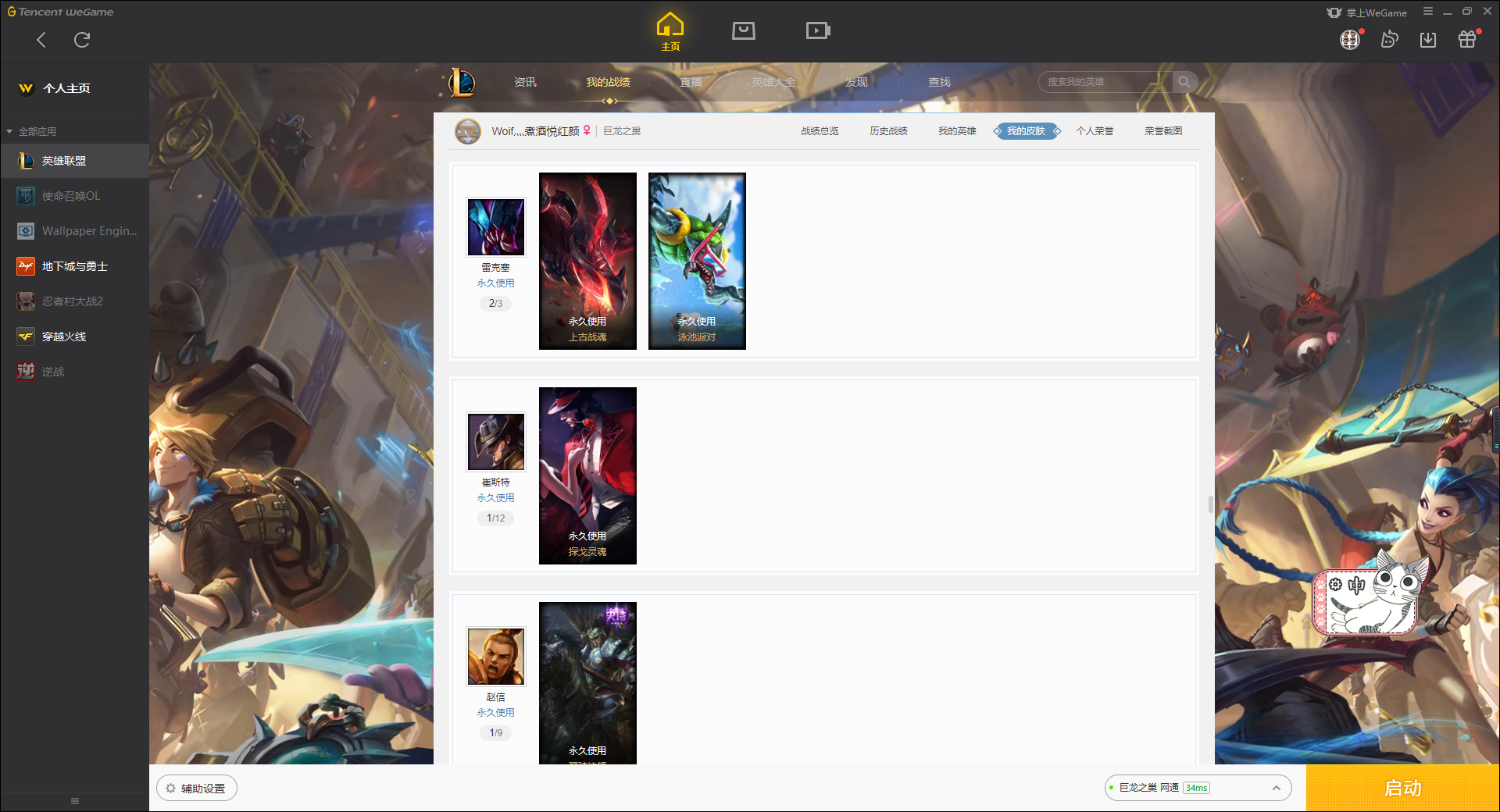1500x812 pixels.
Task: Click the 巨龙之巢 server label beside name
Action: 622,131
